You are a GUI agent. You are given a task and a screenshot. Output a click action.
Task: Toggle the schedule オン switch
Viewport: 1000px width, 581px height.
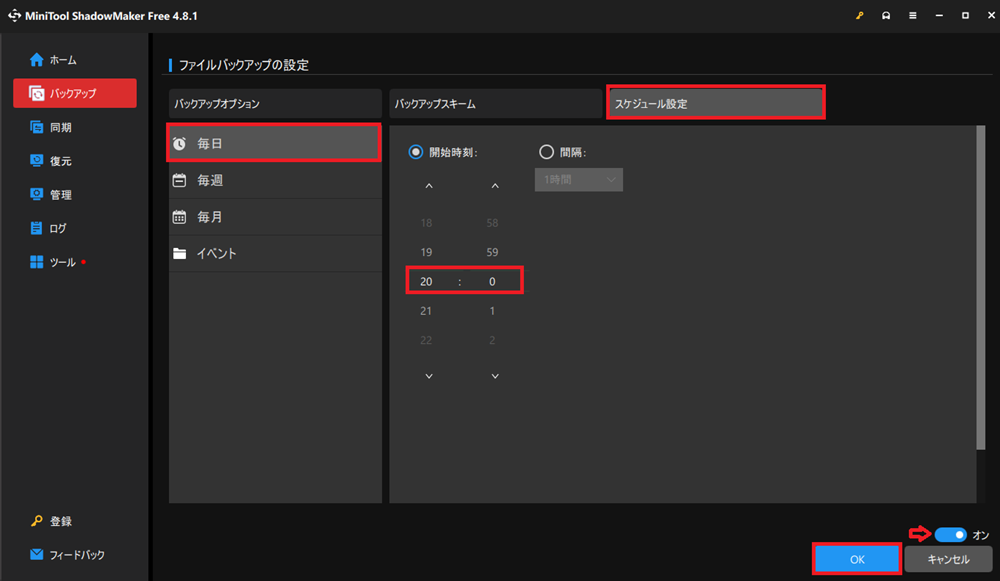tap(950, 534)
